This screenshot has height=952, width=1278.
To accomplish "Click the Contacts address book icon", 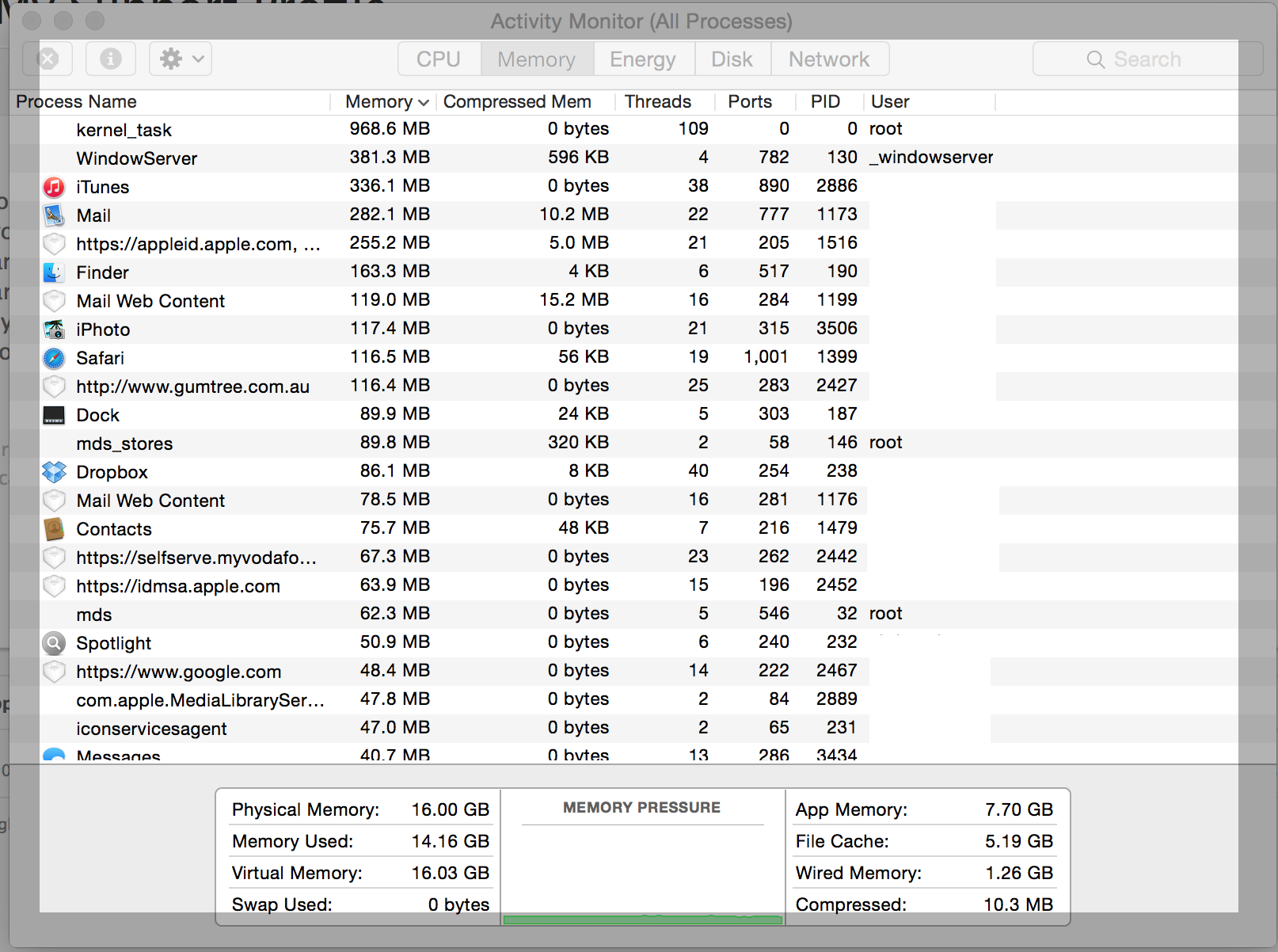I will (x=54, y=529).
